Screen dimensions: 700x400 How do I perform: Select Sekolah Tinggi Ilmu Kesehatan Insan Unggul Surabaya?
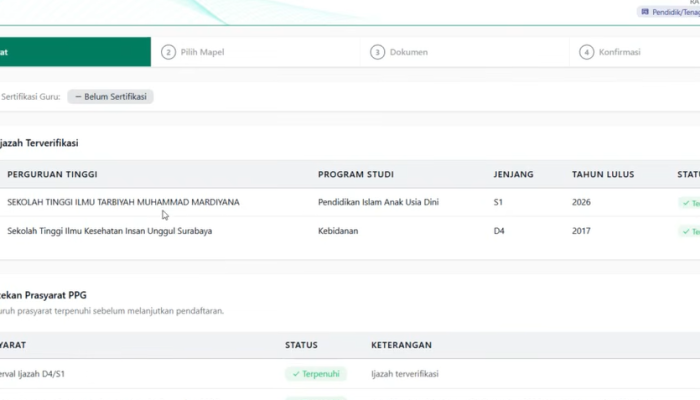tap(109, 231)
